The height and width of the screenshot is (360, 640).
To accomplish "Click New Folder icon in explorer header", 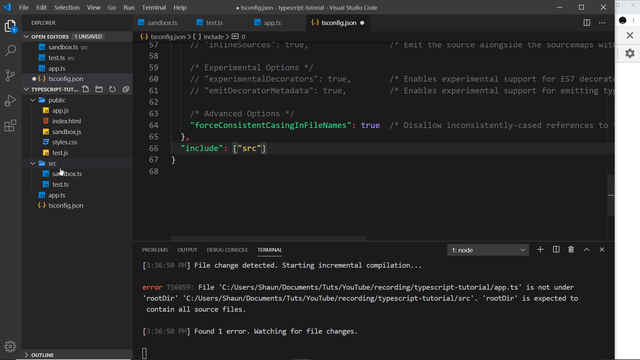I will point(99,89).
